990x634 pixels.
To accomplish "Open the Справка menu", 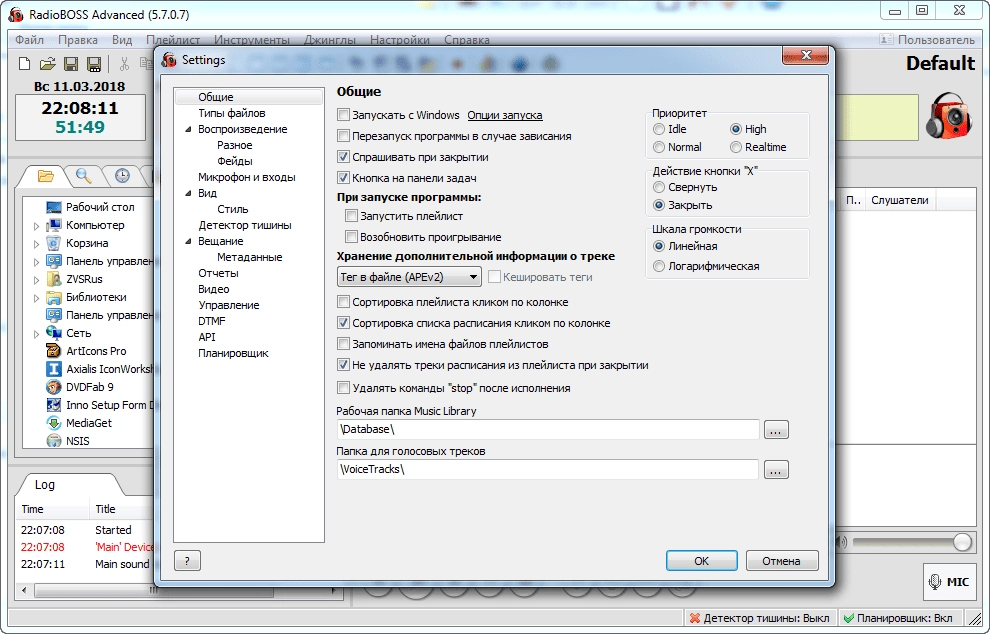I will [467, 40].
